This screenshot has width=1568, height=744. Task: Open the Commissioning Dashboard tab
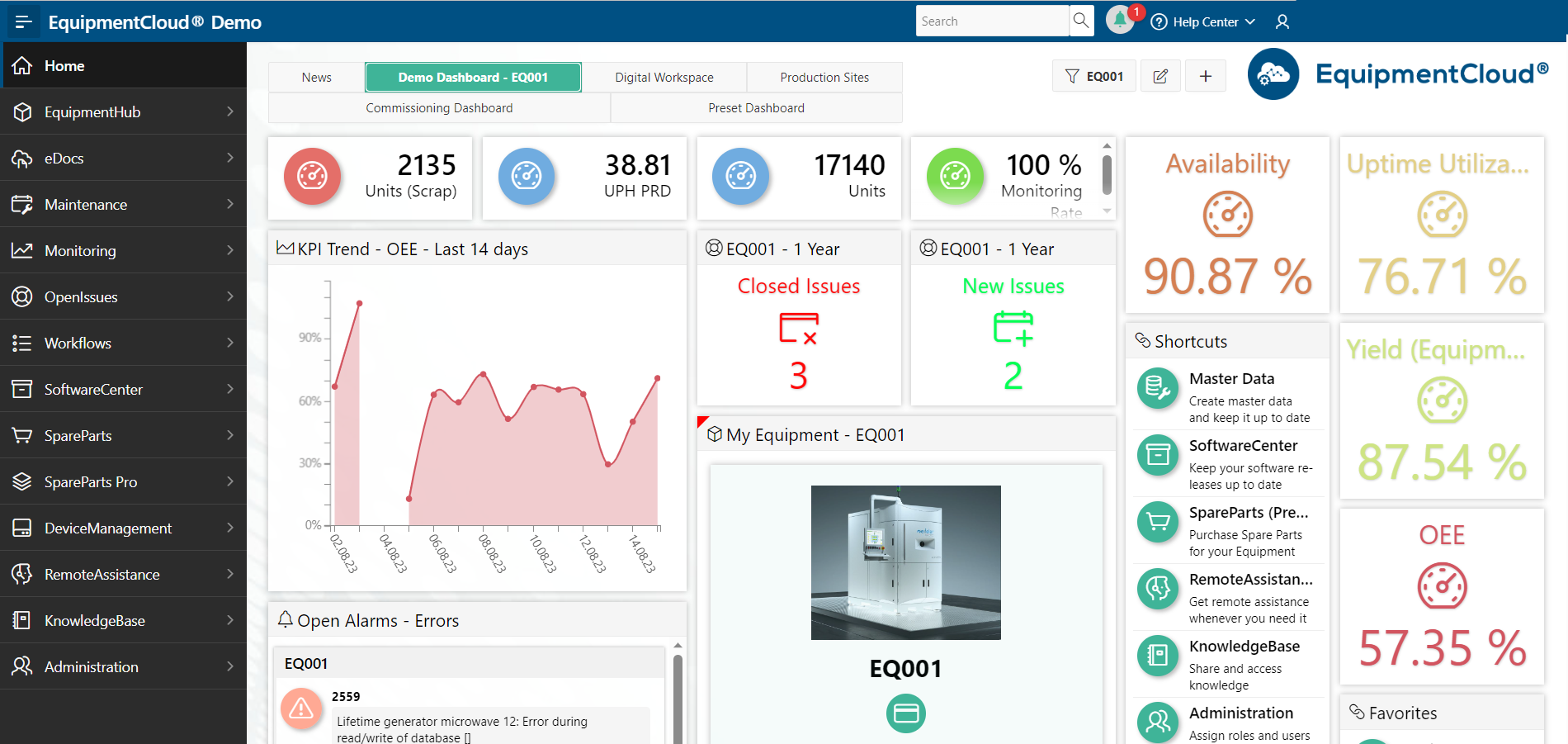(438, 107)
